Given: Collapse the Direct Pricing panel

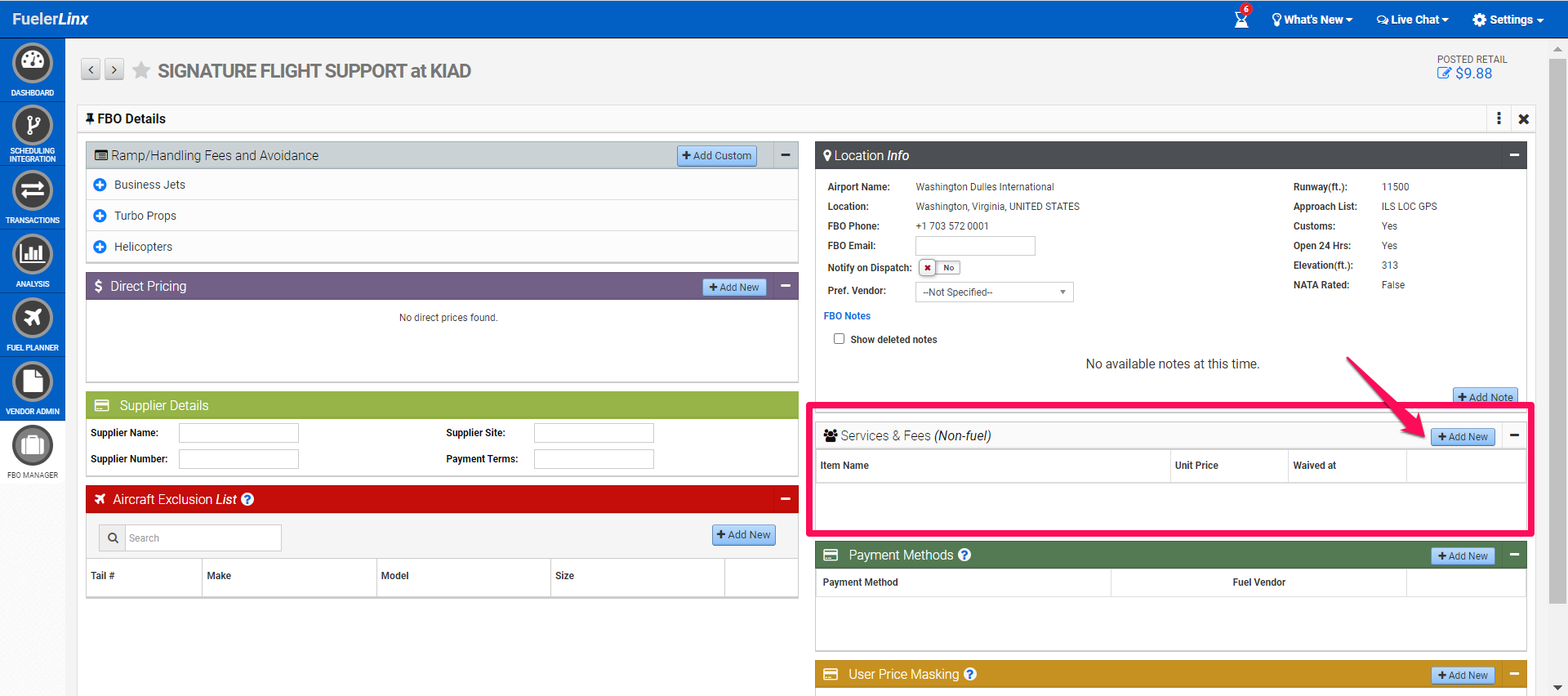Looking at the screenshot, I should (786, 286).
